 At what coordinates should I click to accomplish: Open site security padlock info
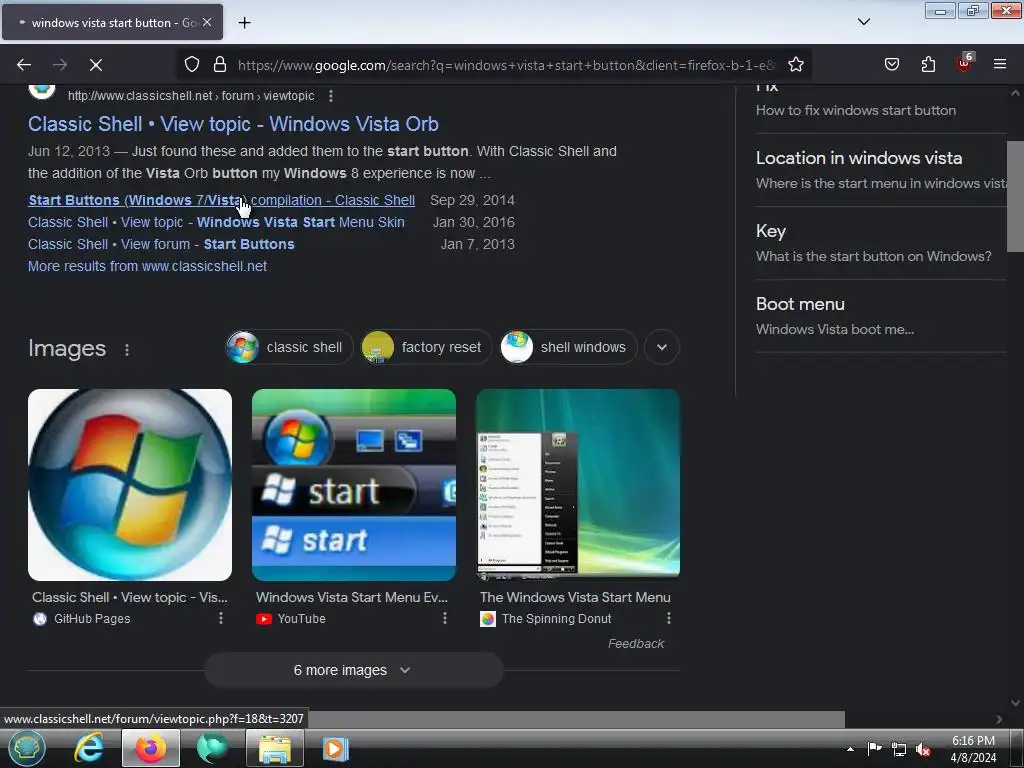click(x=220, y=64)
